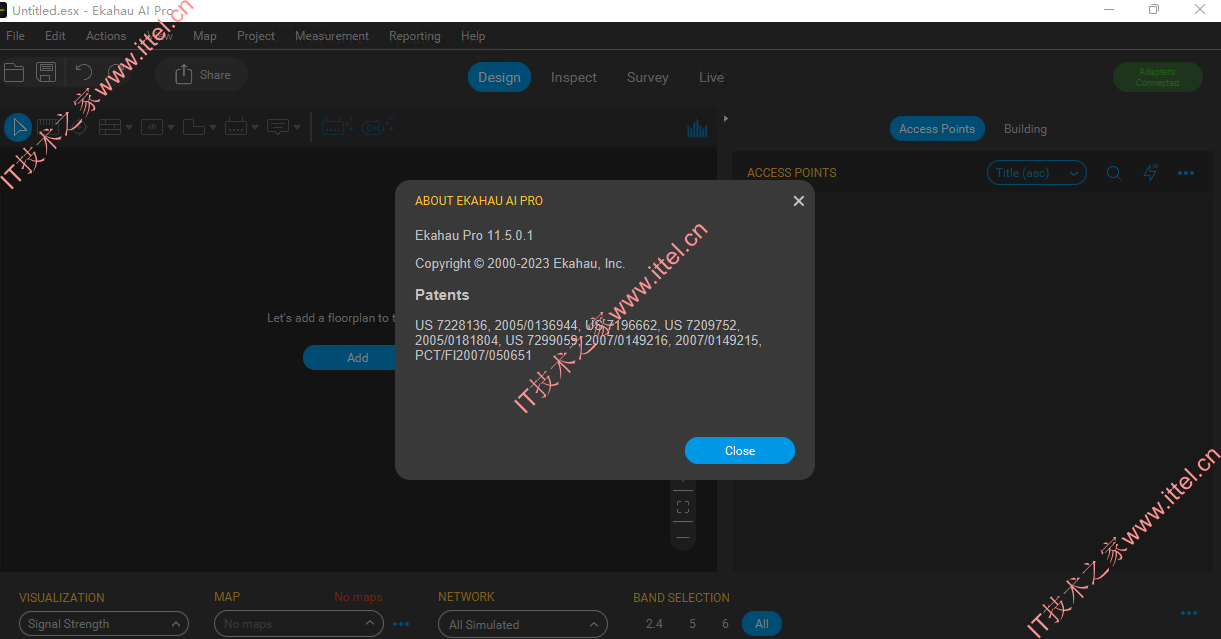
Task: Save the project using the floppy disk icon
Action: point(46,72)
